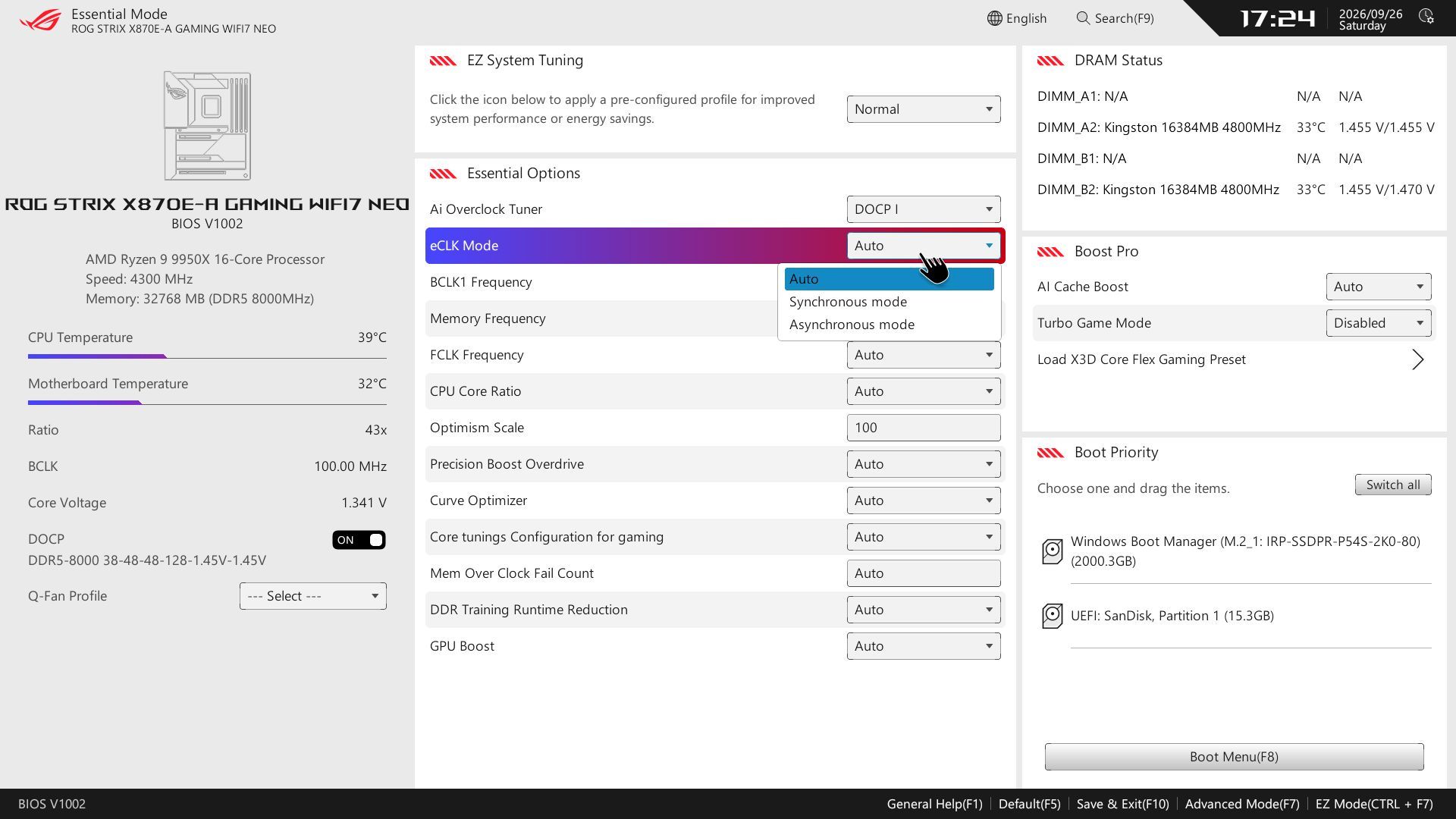Viewport: 1456px width, 819px height.
Task: Click the 2026/09/26 Saturday date
Action: coord(1370,20)
